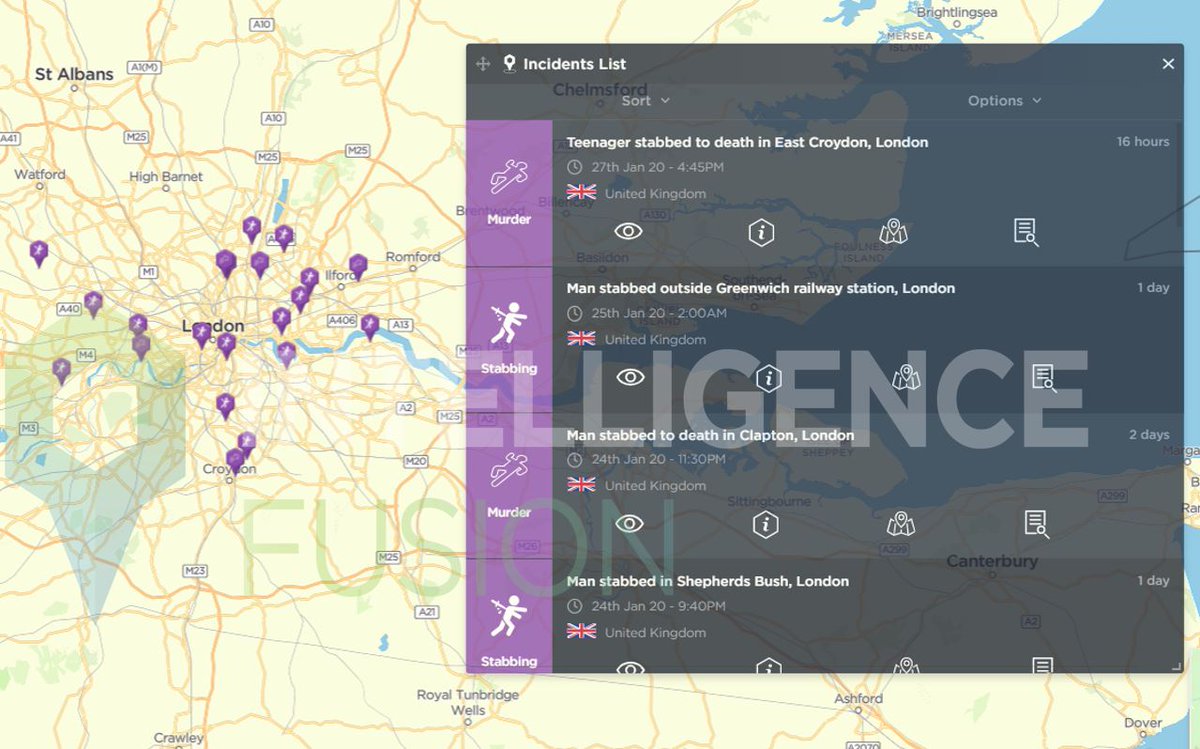The height and width of the screenshot is (749, 1200).
Task: Click the '2 days' age label
Action: click(x=1149, y=435)
